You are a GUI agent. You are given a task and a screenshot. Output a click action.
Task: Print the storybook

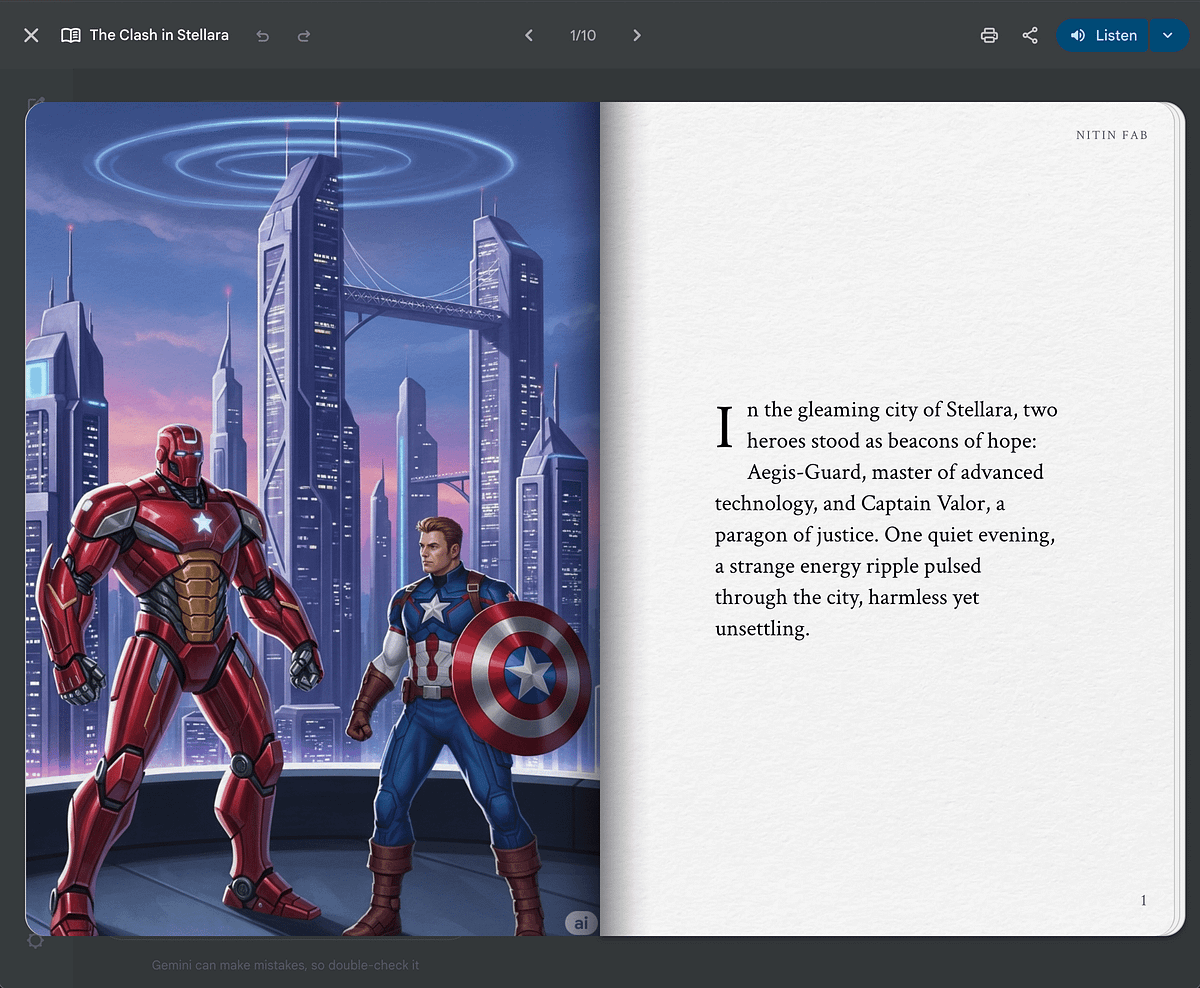click(989, 35)
